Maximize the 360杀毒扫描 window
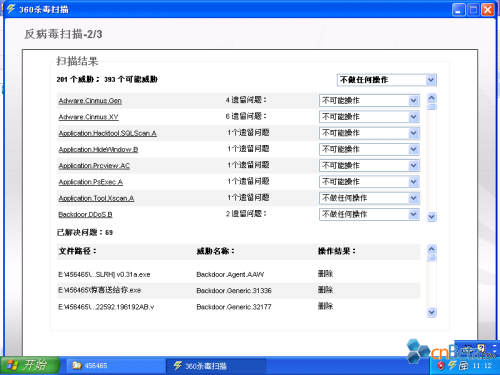Image resolution: width=500 pixels, height=375 pixels. 473,10
